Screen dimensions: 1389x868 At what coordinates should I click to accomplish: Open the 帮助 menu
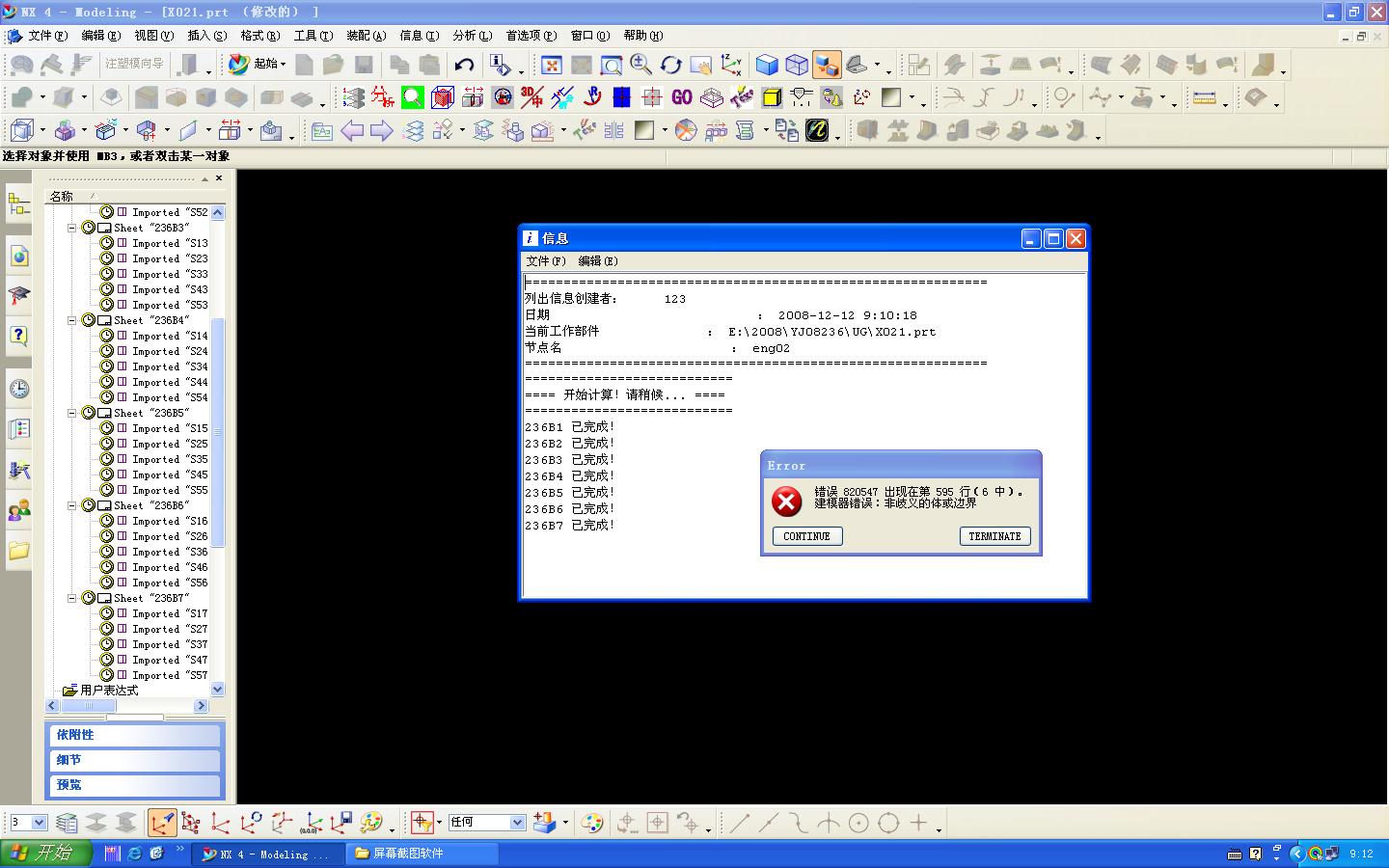click(x=642, y=36)
